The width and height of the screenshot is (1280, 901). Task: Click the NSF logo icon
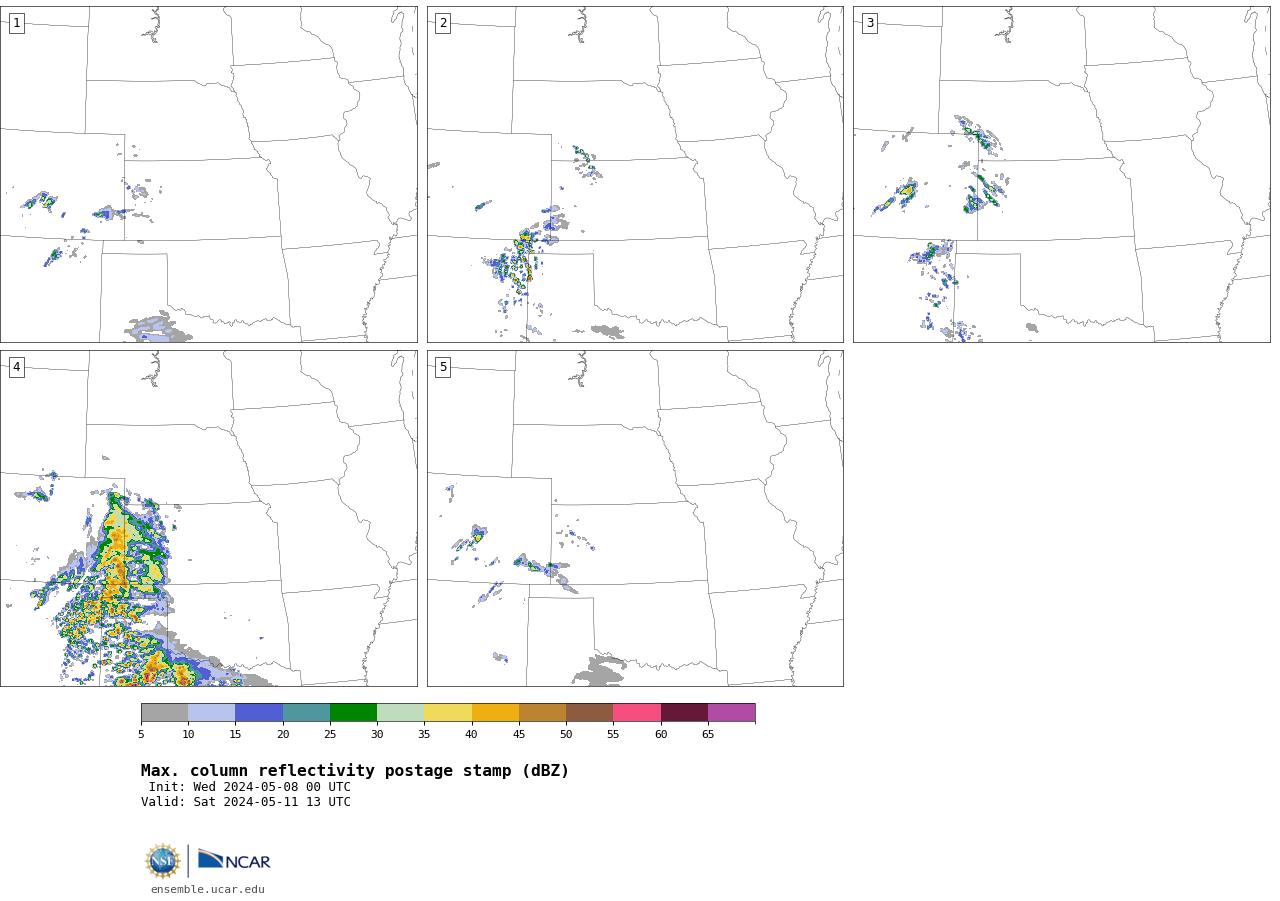[x=163, y=861]
